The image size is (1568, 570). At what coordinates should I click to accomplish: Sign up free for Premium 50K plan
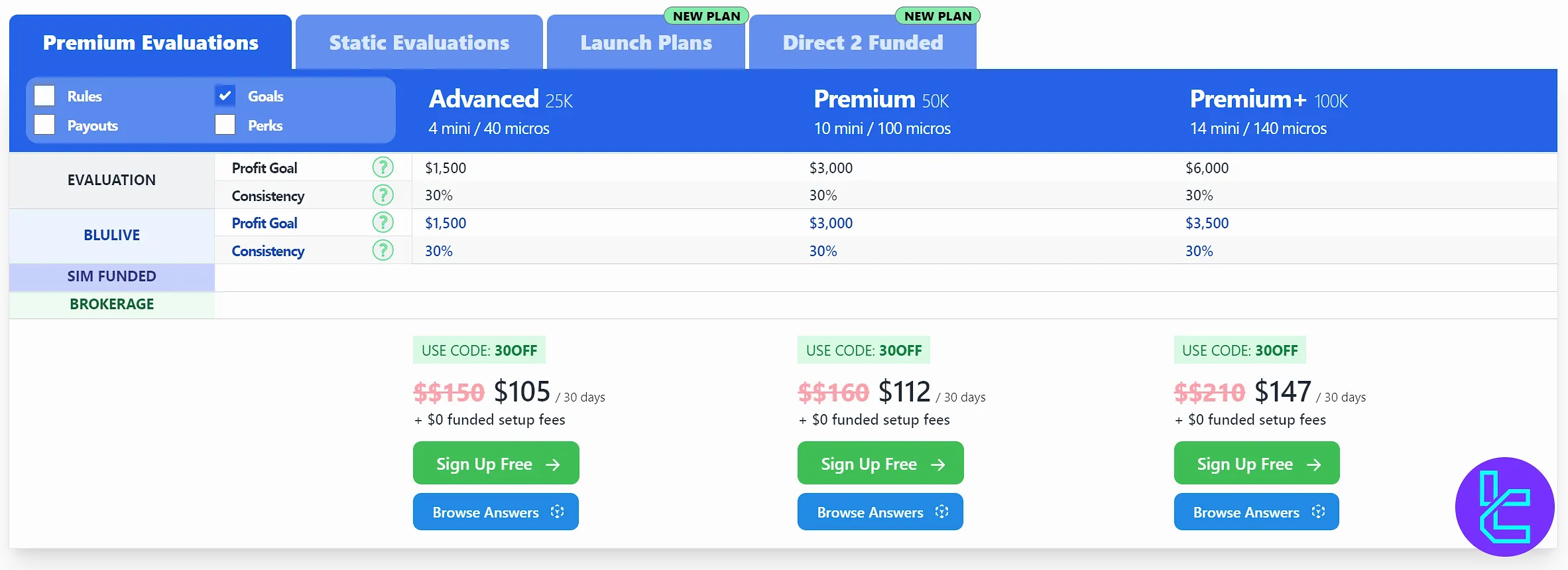pyautogui.click(x=880, y=463)
